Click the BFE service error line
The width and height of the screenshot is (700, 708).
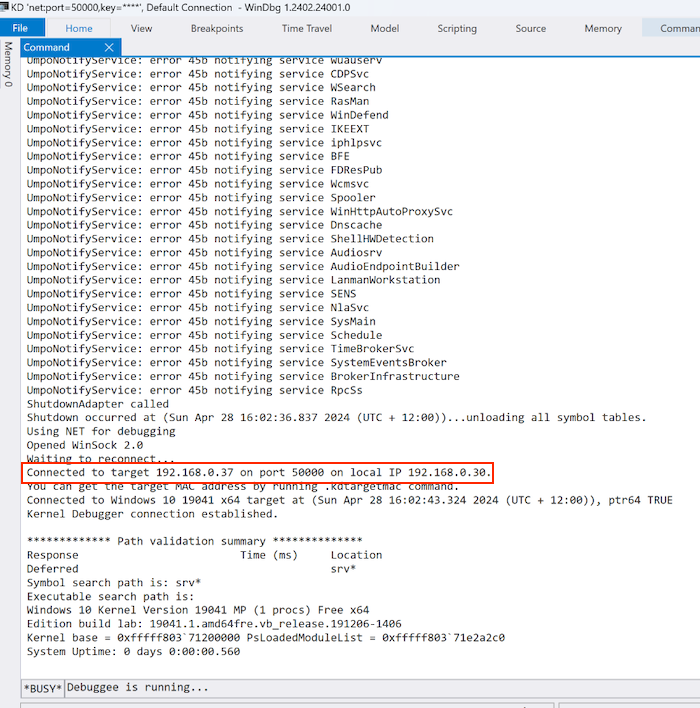(188, 156)
